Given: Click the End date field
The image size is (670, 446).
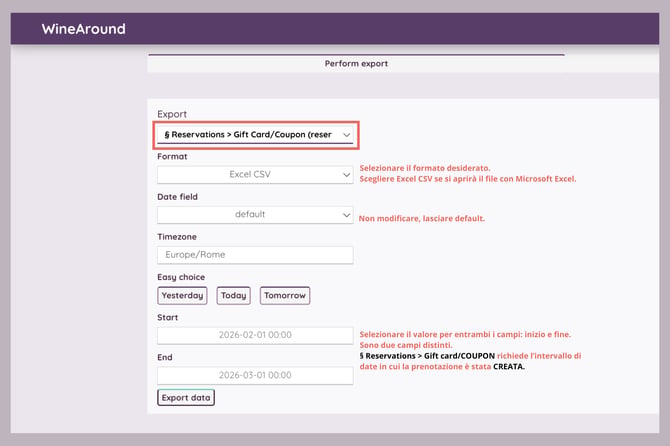Looking at the screenshot, I should 255,376.
